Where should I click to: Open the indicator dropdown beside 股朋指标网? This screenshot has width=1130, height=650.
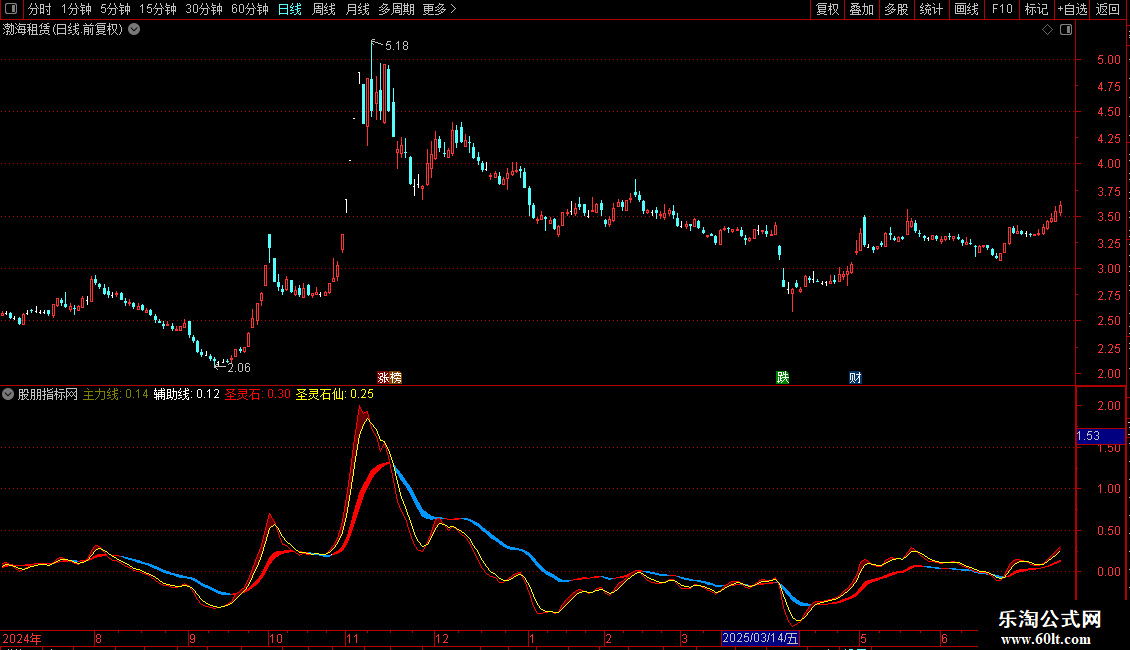click(x=8, y=394)
